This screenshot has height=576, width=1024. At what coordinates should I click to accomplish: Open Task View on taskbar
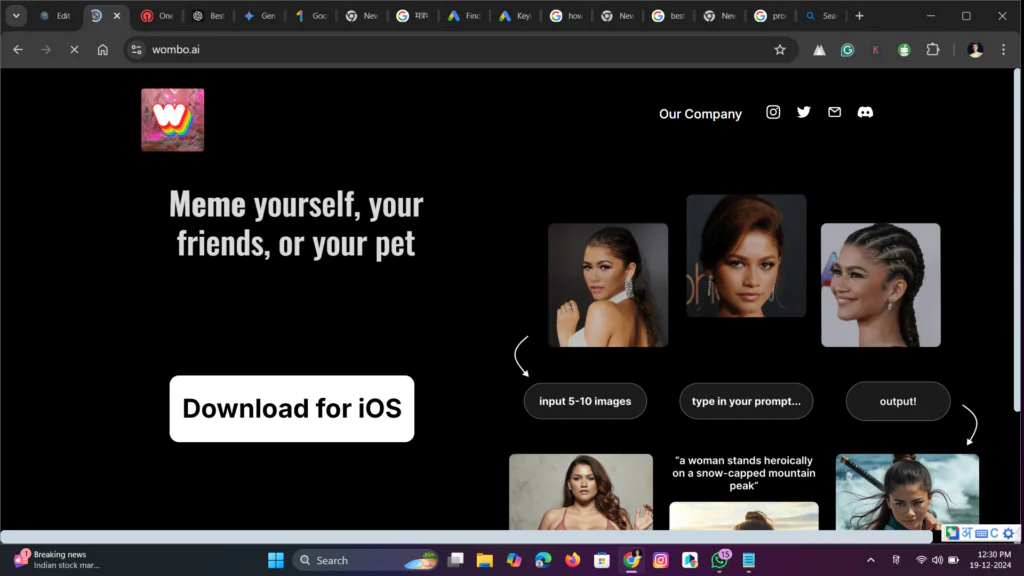click(455, 560)
